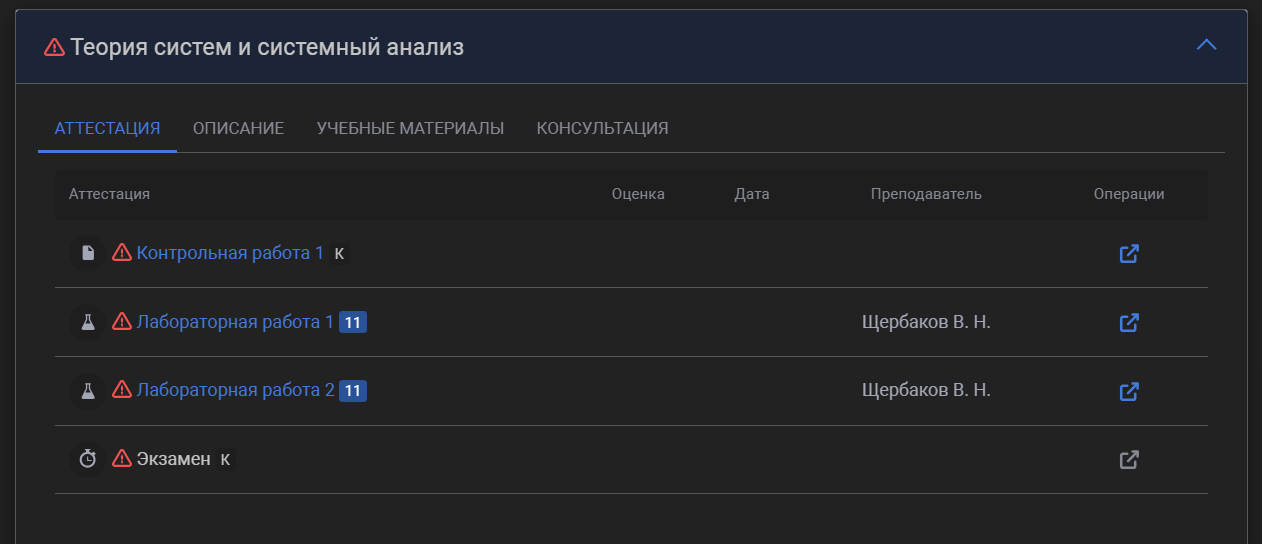The width and height of the screenshot is (1262, 544).
Task: Open the Лабораторная работа 1 link
Action: 235,322
